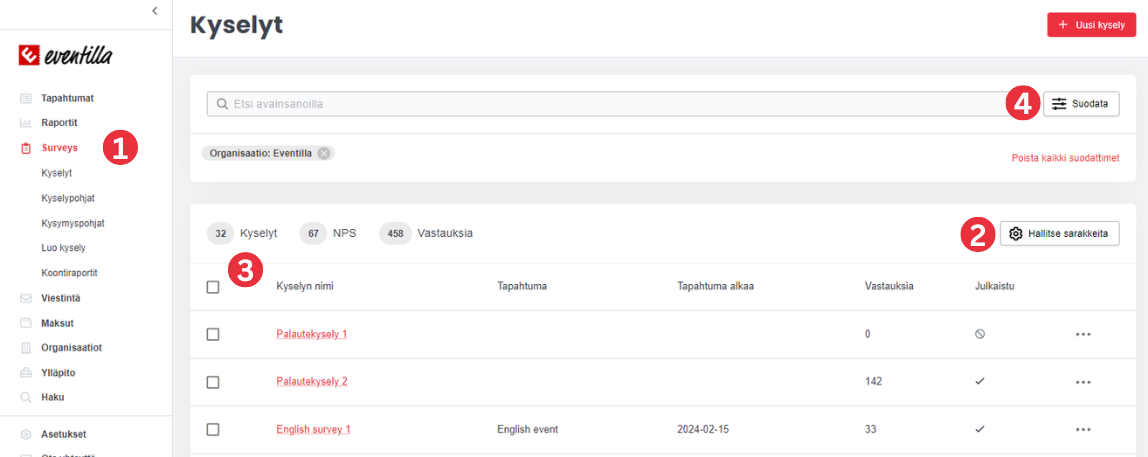Open the English survey 1 link
The width and height of the screenshot is (1148, 457).
(313, 429)
